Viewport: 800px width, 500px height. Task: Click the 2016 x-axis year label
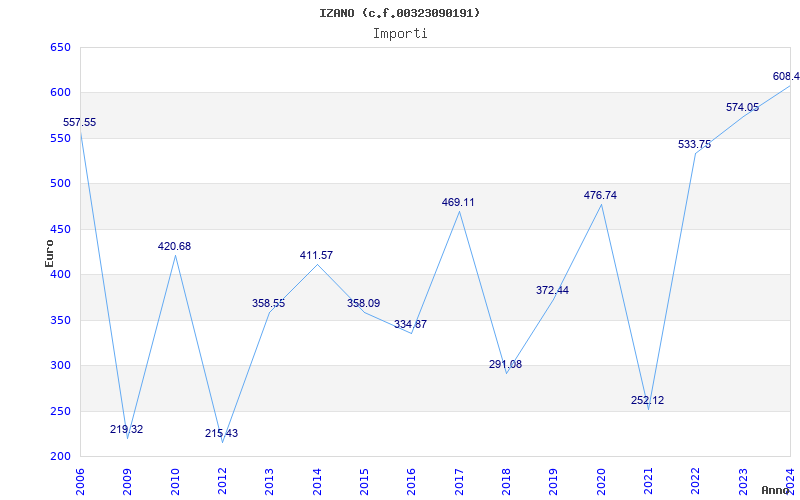pos(412,482)
